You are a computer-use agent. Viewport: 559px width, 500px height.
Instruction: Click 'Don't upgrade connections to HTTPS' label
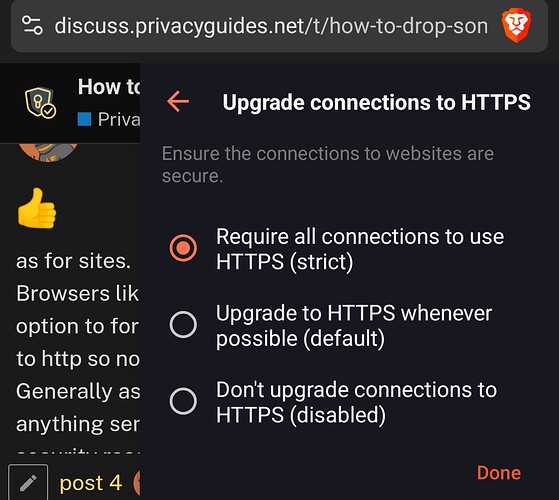(356, 402)
